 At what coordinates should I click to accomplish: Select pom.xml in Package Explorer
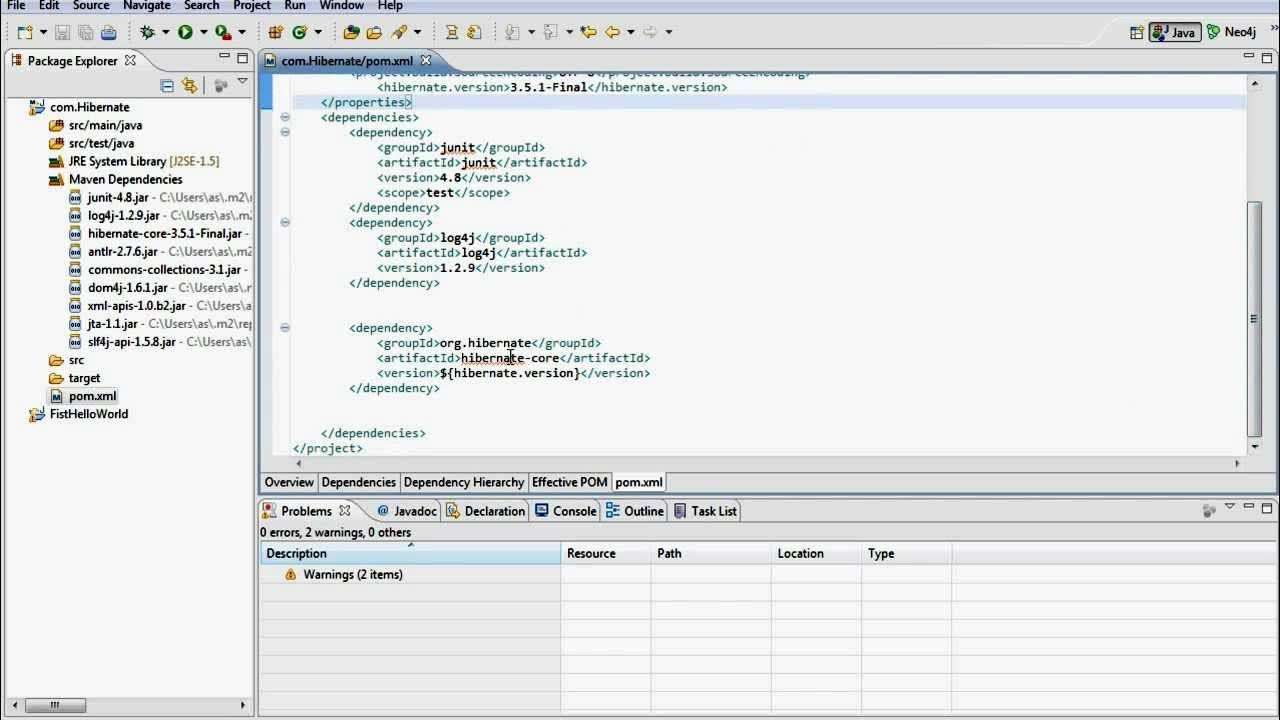point(83,396)
